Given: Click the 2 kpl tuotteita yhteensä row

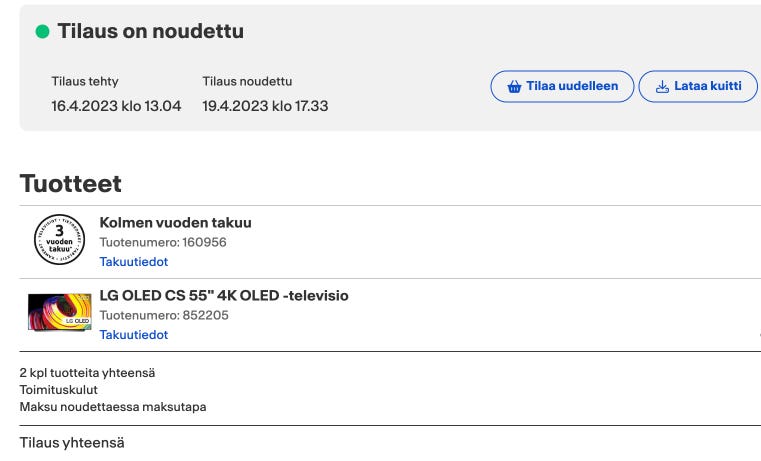Looking at the screenshot, I should tap(87, 373).
